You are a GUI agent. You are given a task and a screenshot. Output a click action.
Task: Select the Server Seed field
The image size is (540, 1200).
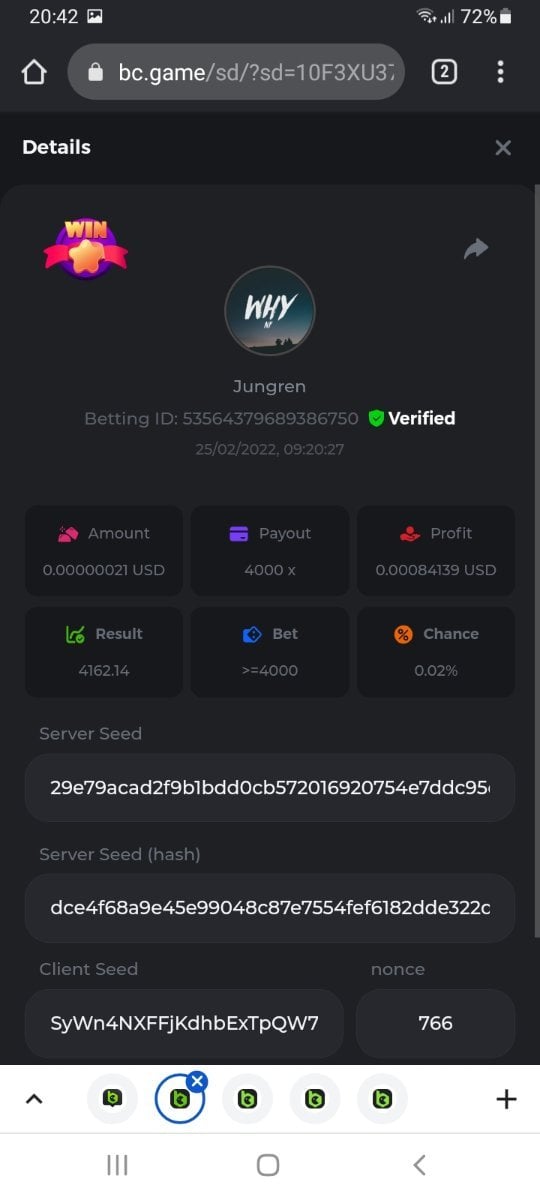[x=270, y=787]
